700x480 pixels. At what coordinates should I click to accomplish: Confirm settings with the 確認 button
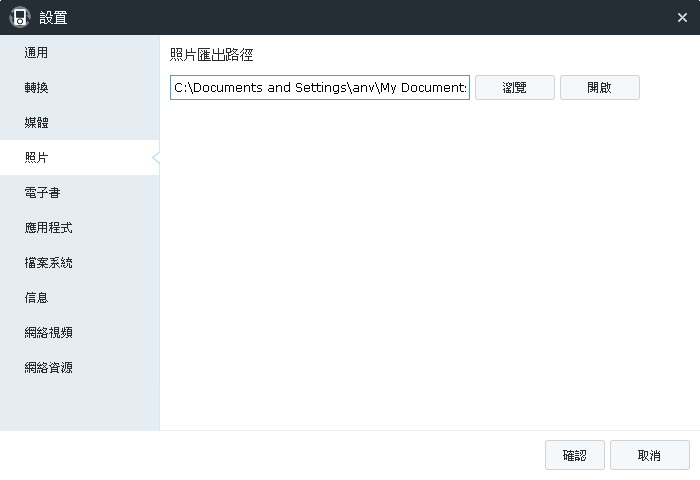574,456
